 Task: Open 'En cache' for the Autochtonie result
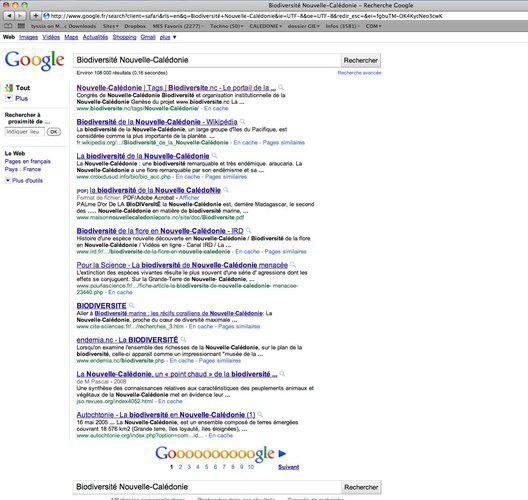click(221, 435)
